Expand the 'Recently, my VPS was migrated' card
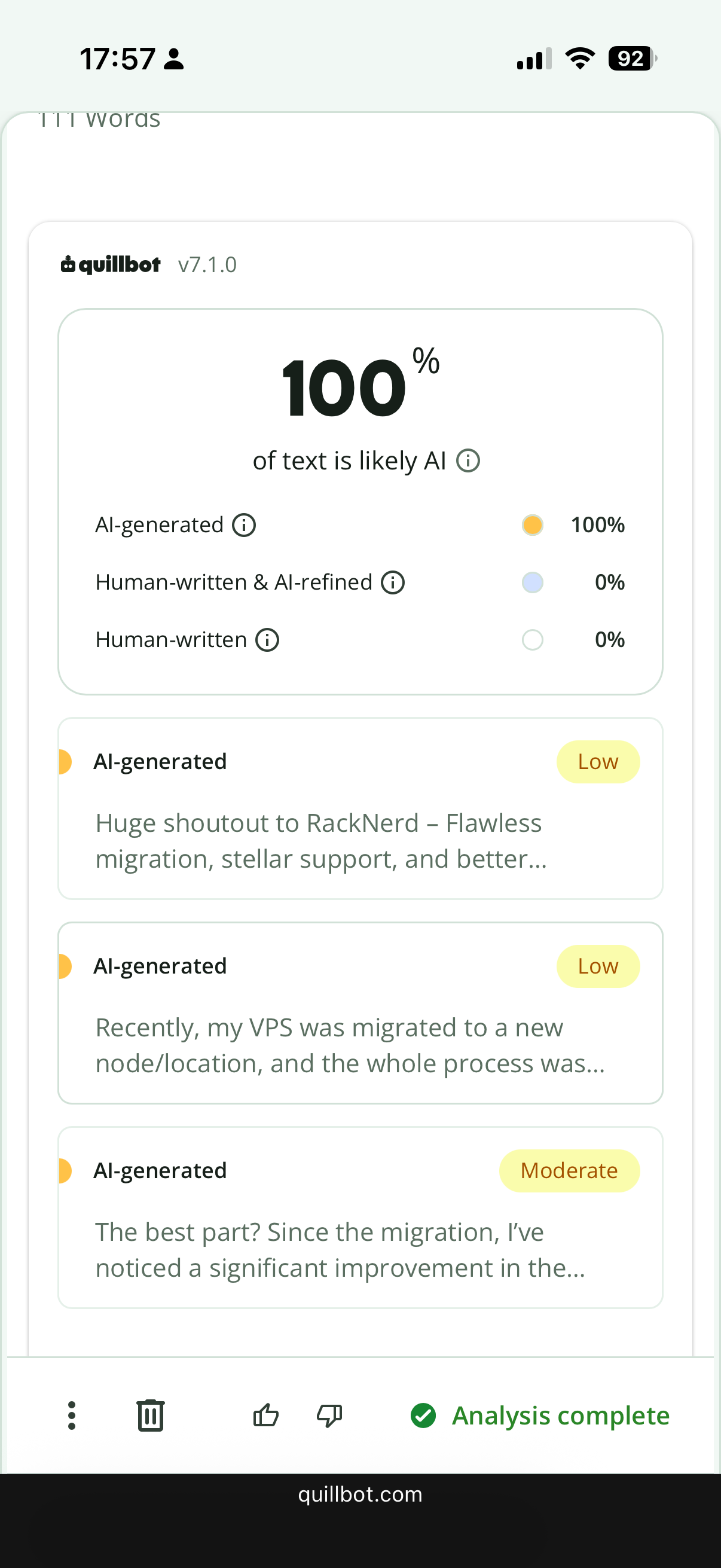This screenshot has width=721, height=1568. (x=360, y=1013)
